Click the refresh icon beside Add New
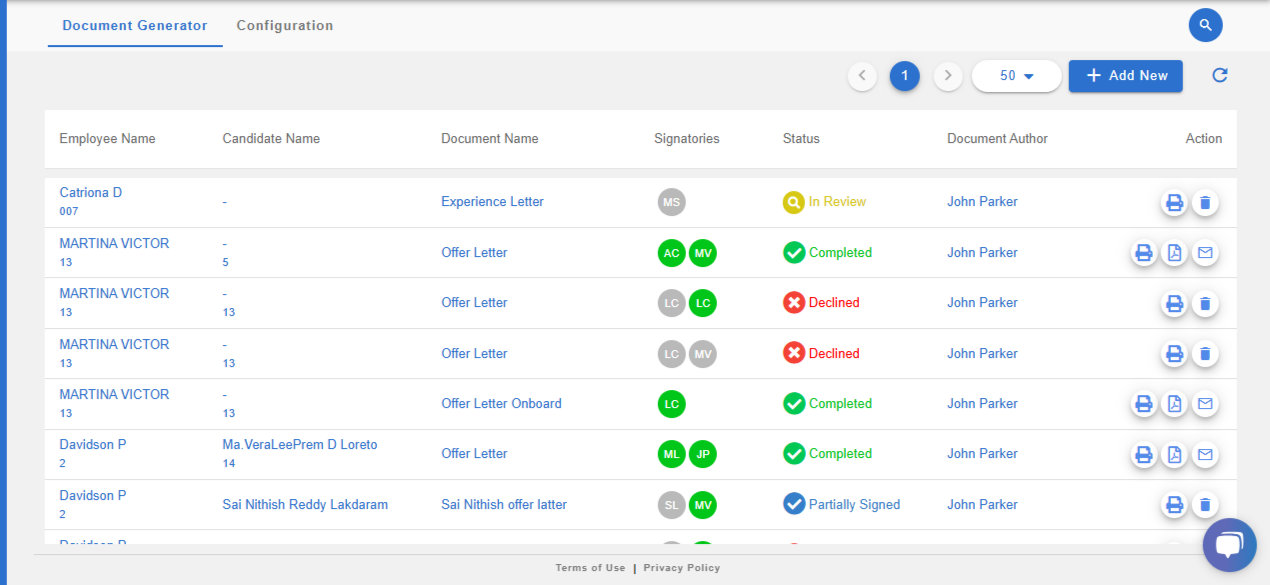Image resolution: width=1270 pixels, height=585 pixels. (1219, 76)
